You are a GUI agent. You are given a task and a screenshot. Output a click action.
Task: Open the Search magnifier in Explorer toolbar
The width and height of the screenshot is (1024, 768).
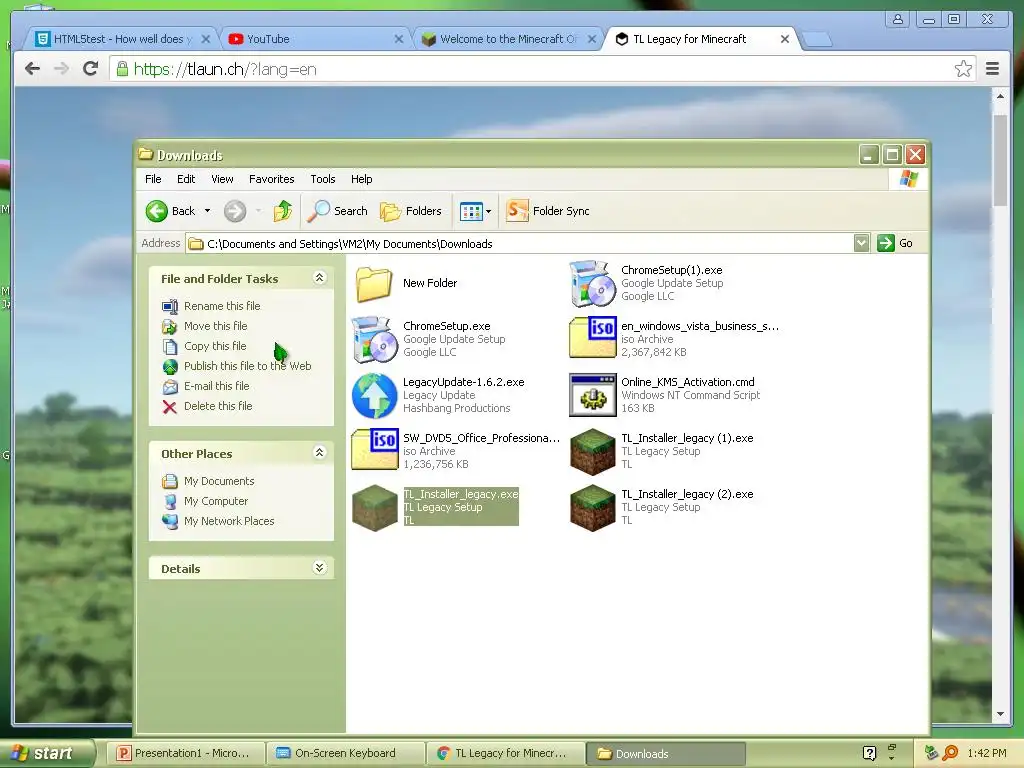319,211
